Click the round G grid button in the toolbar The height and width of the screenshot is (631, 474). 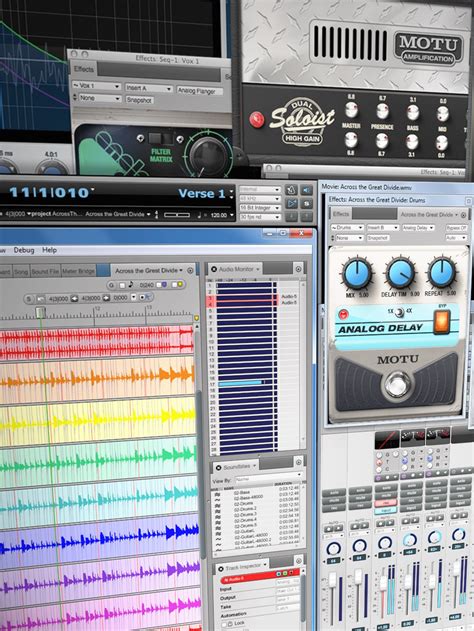click(x=111, y=285)
